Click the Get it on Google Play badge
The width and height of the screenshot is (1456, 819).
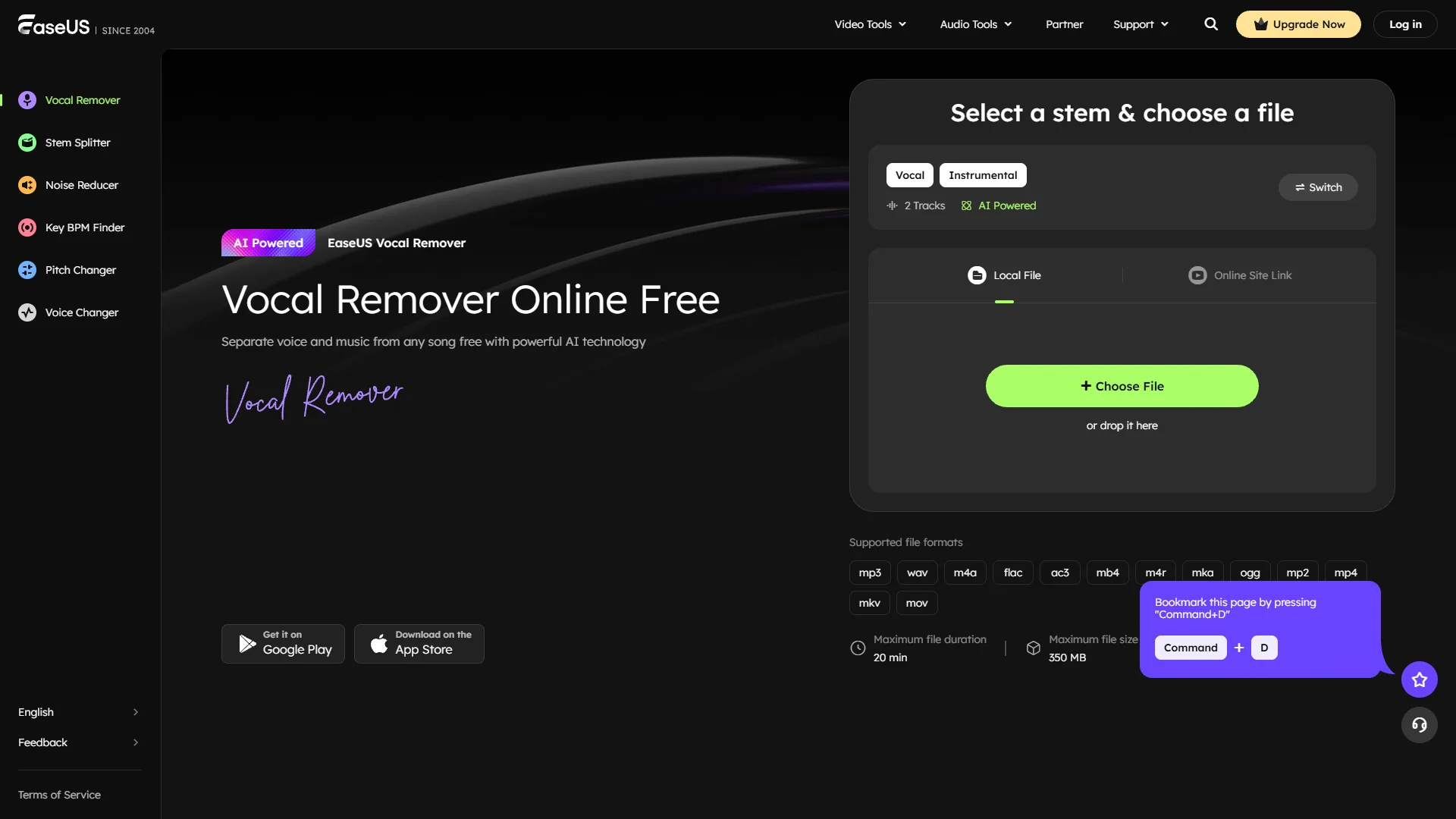point(282,643)
